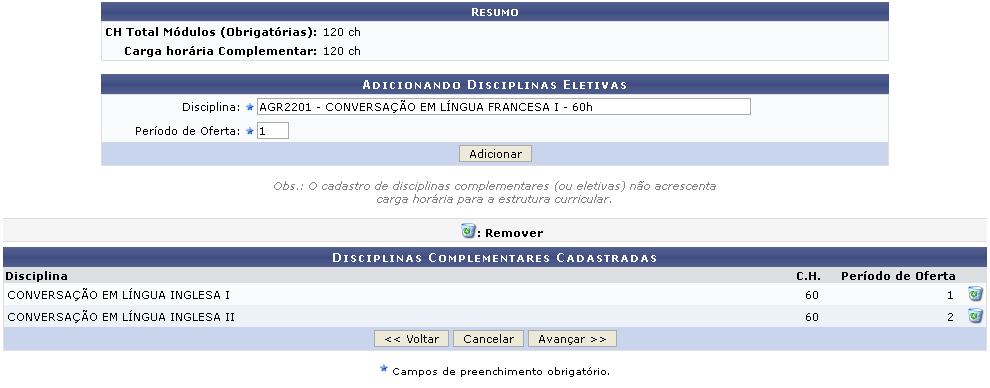The image size is (990, 388).
Task: Click the trash icon in the Remover legend
Action: (x=468, y=231)
